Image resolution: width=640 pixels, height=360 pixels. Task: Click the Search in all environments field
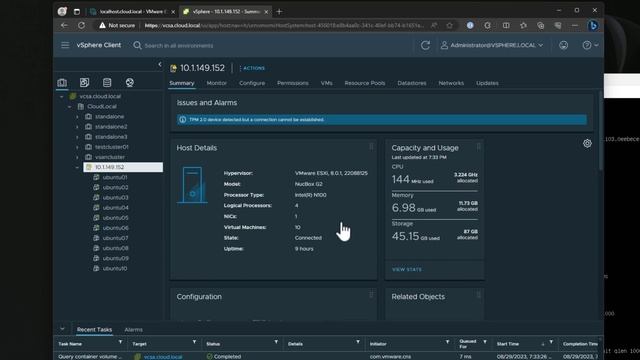pos(179,45)
